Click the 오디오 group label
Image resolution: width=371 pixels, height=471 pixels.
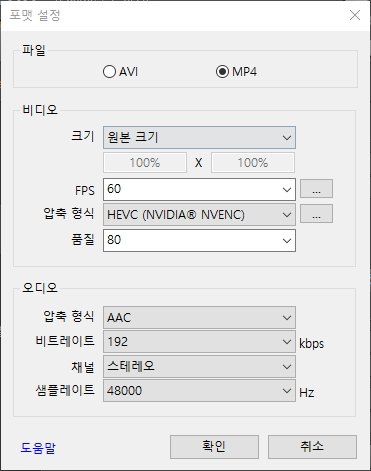click(40, 288)
